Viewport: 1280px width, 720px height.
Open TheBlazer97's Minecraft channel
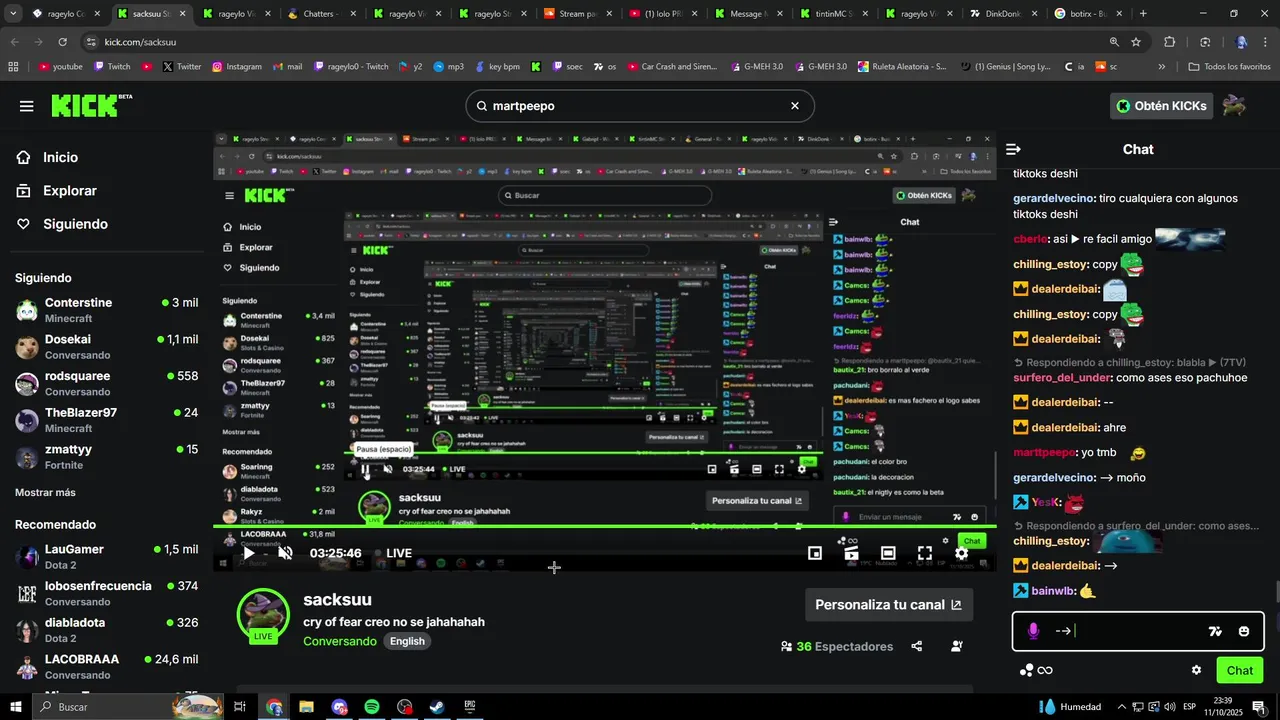(106, 420)
